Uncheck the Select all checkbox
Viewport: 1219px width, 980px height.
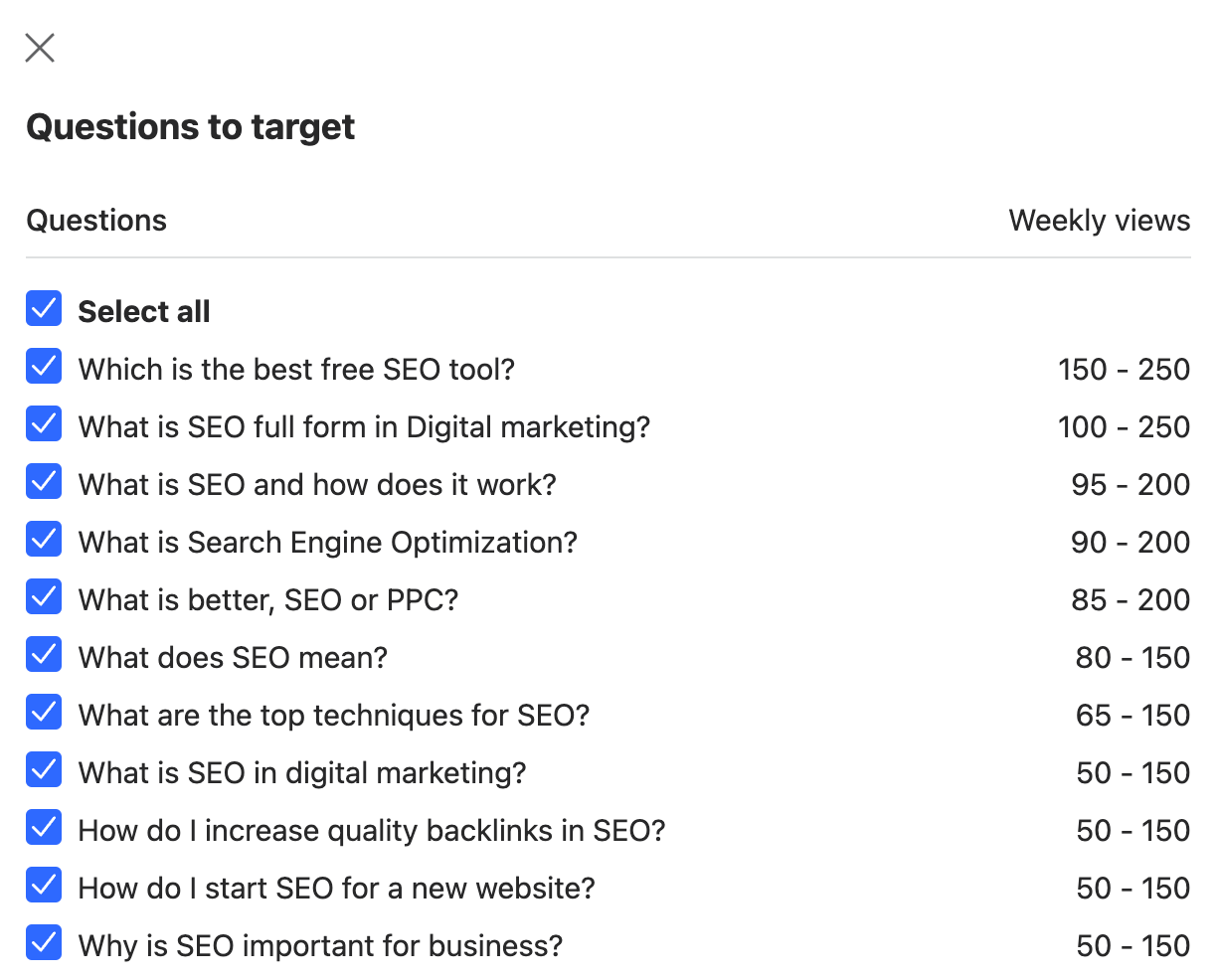44,309
